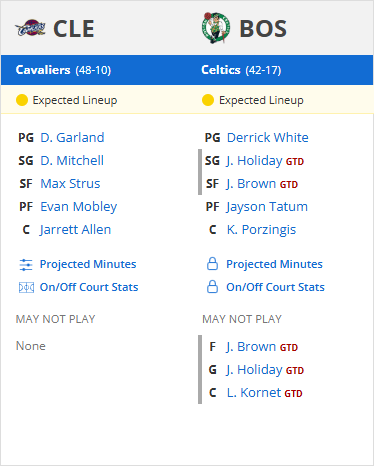Click K. Porzingis in Celtics lineup
Viewport: 374px width, 466px height.
tap(261, 230)
